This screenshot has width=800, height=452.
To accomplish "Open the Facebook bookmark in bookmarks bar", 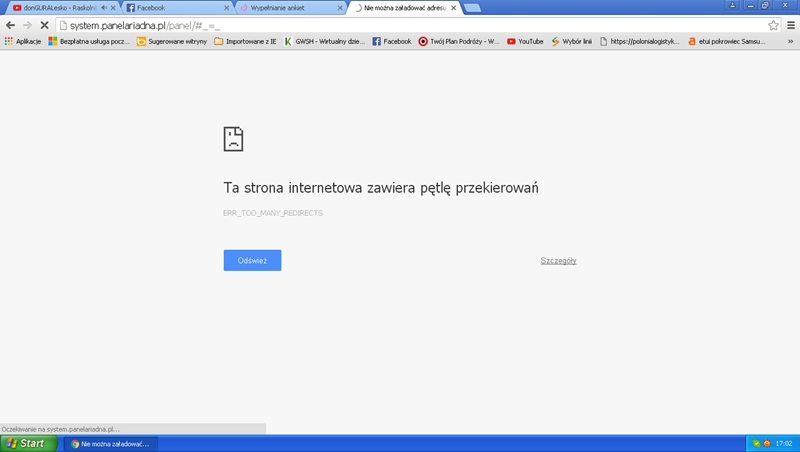I will (391, 42).
